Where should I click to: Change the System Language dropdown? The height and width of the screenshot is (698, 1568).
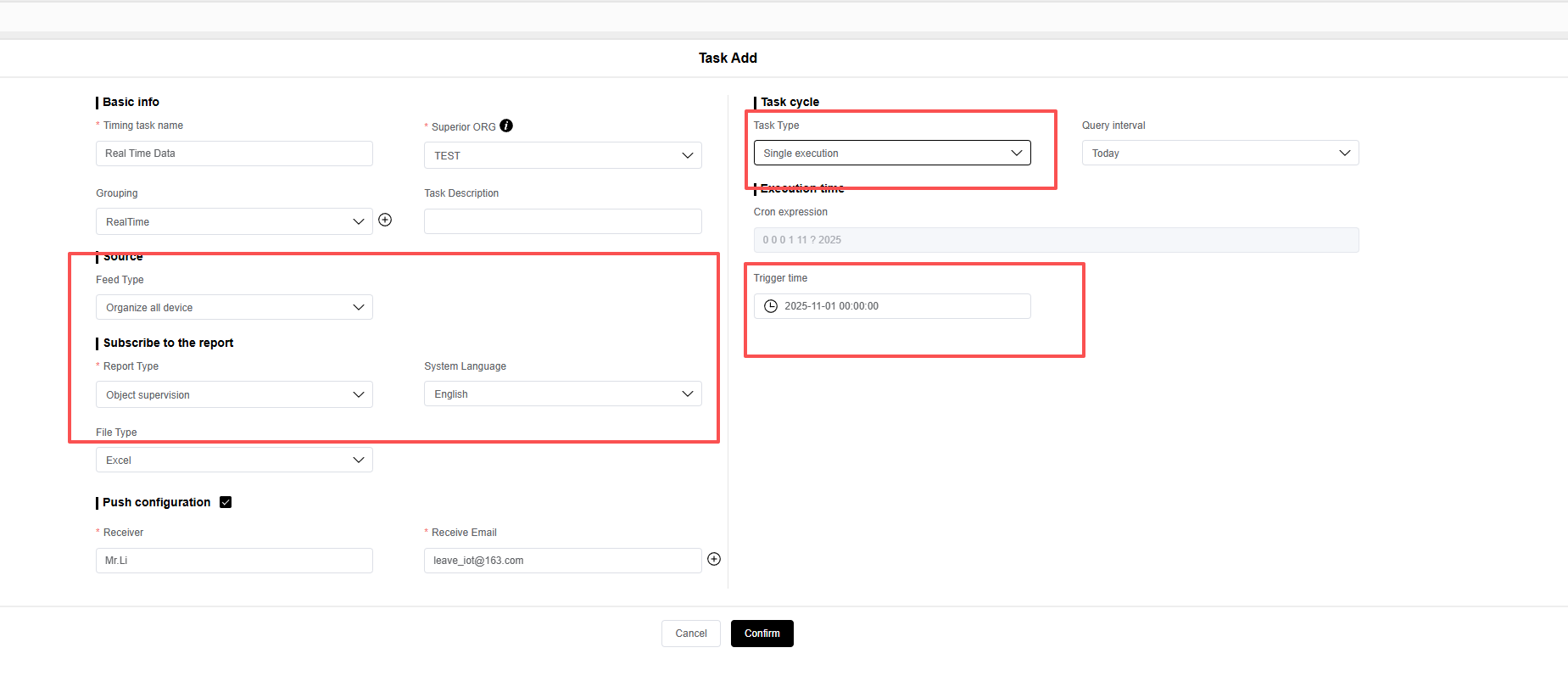pos(562,394)
